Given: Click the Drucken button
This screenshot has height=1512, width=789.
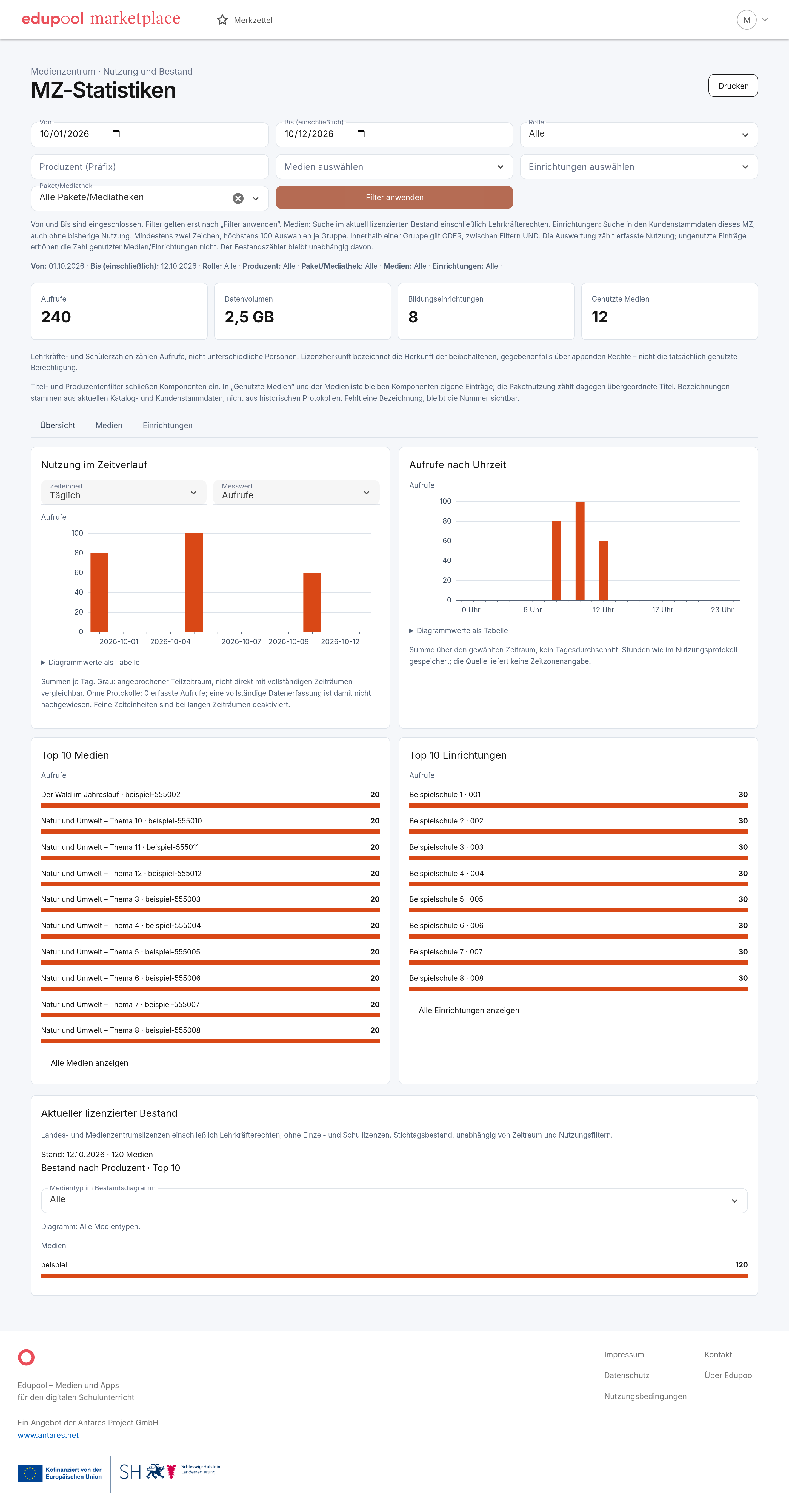Looking at the screenshot, I should (733, 86).
